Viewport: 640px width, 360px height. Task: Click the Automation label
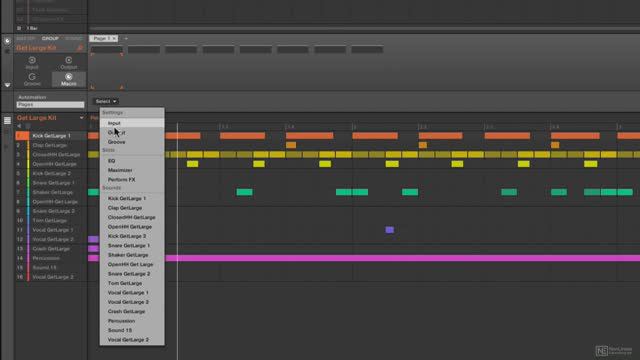(x=32, y=97)
